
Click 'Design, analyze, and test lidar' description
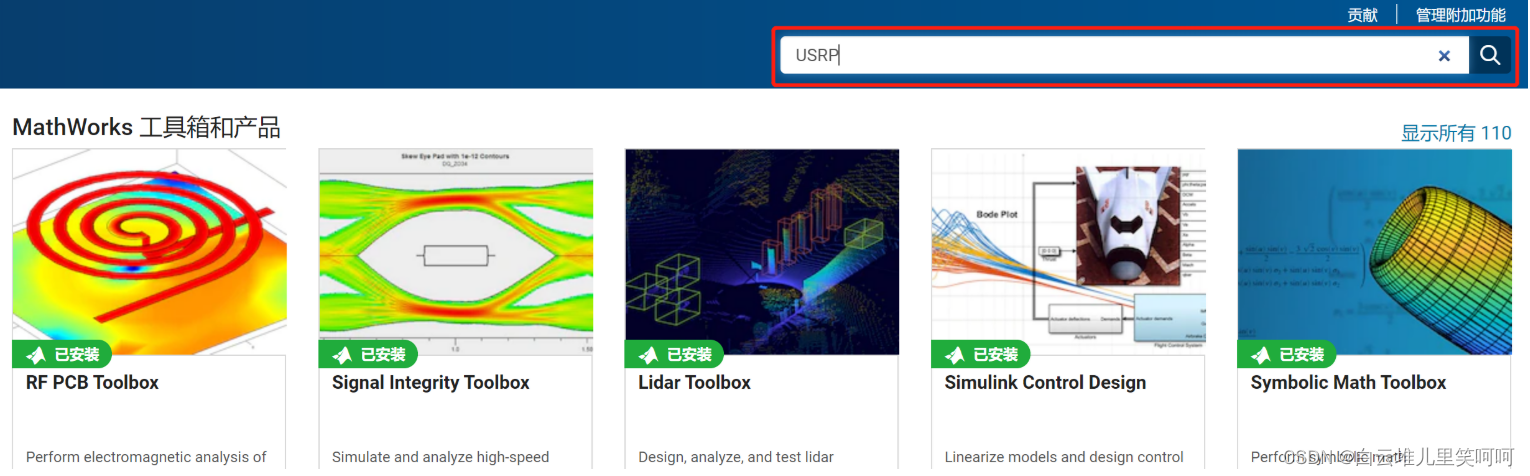(x=736, y=457)
